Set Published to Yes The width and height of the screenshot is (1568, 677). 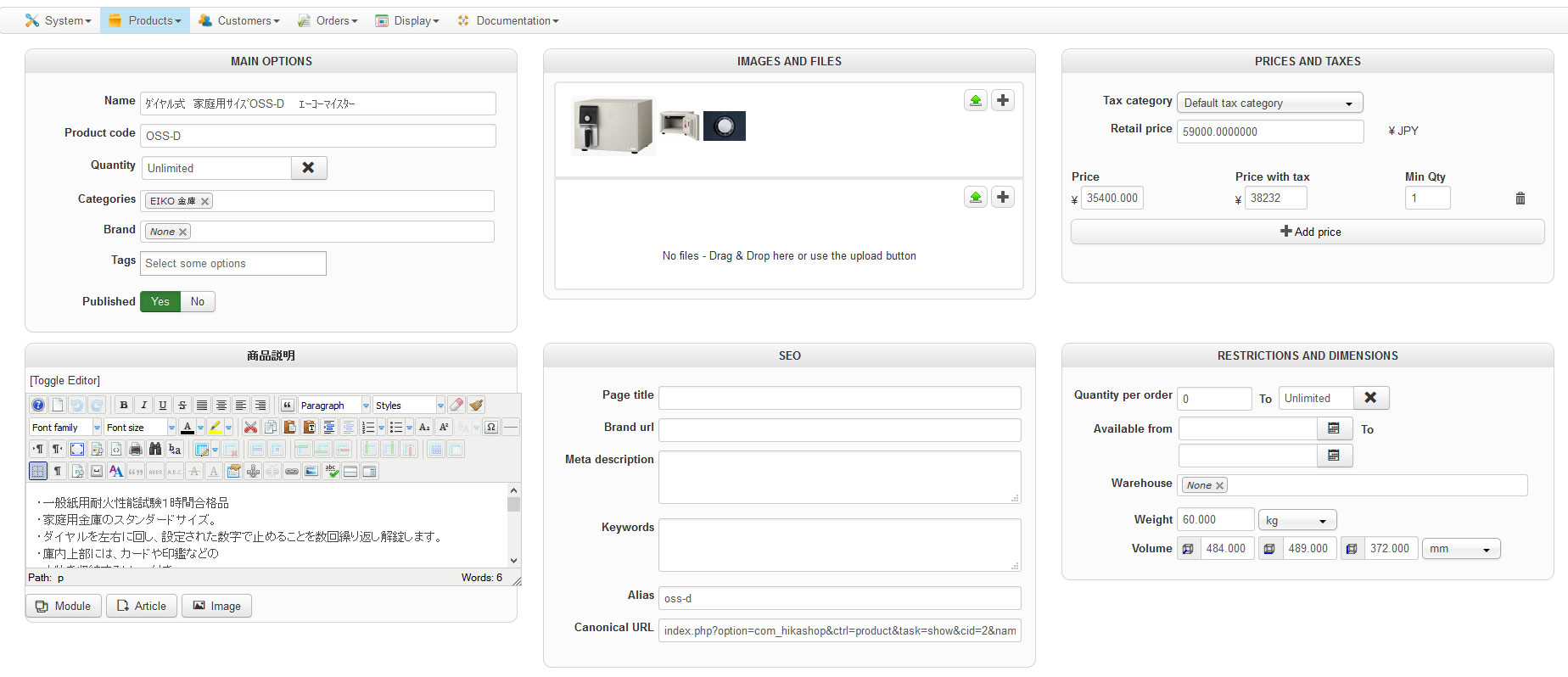tap(160, 302)
